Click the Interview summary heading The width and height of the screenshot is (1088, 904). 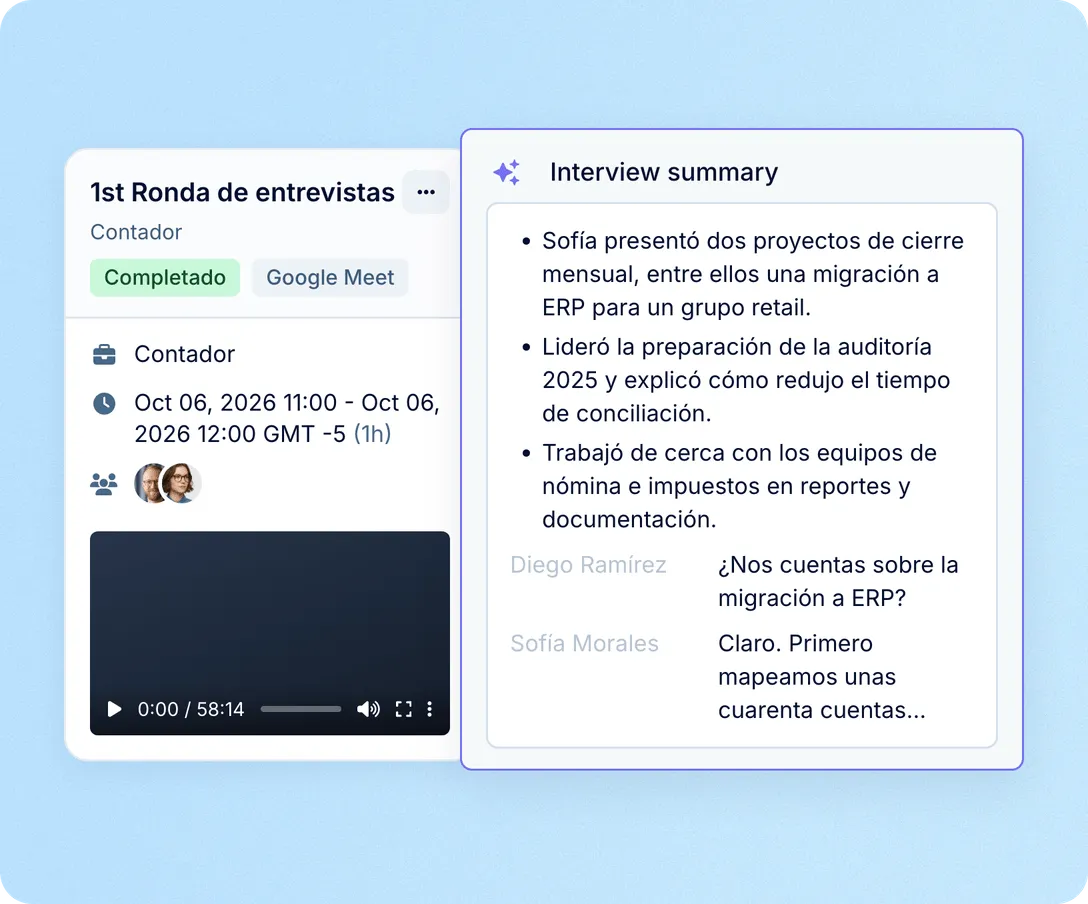pos(664,172)
